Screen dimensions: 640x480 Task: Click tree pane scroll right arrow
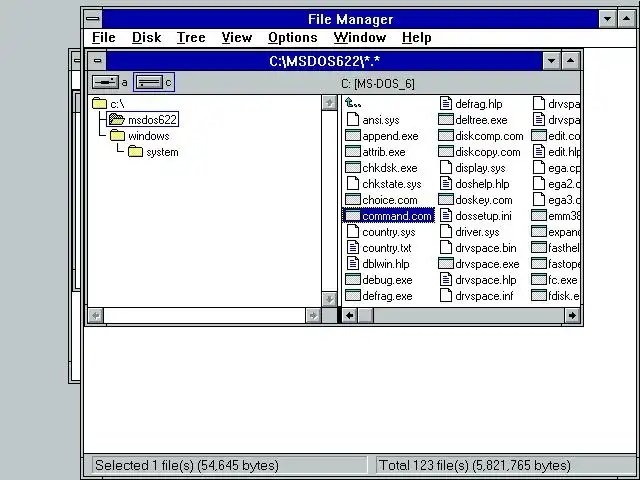coord(313,316)
